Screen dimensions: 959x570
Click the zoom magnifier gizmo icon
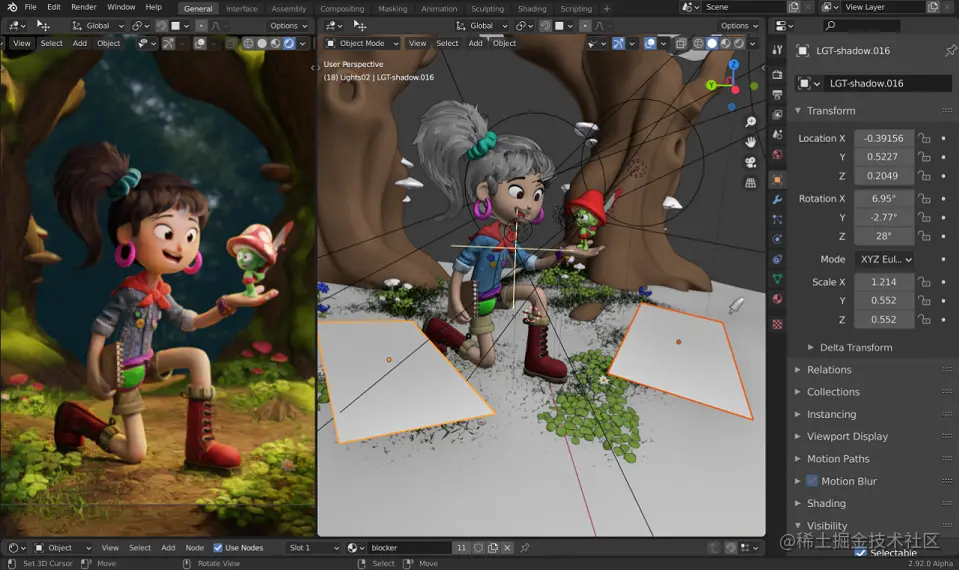point(750,122)
